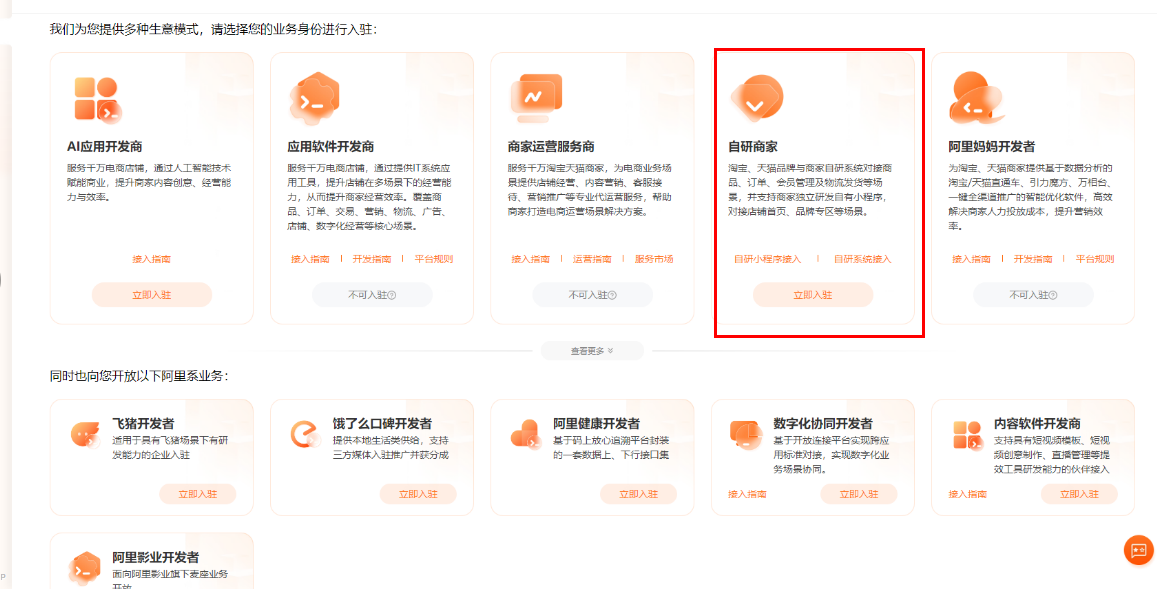Screen dimensions: 1157x589
Task: Click the 飞猪开发者 icon
Action: [x=85, y=434]
